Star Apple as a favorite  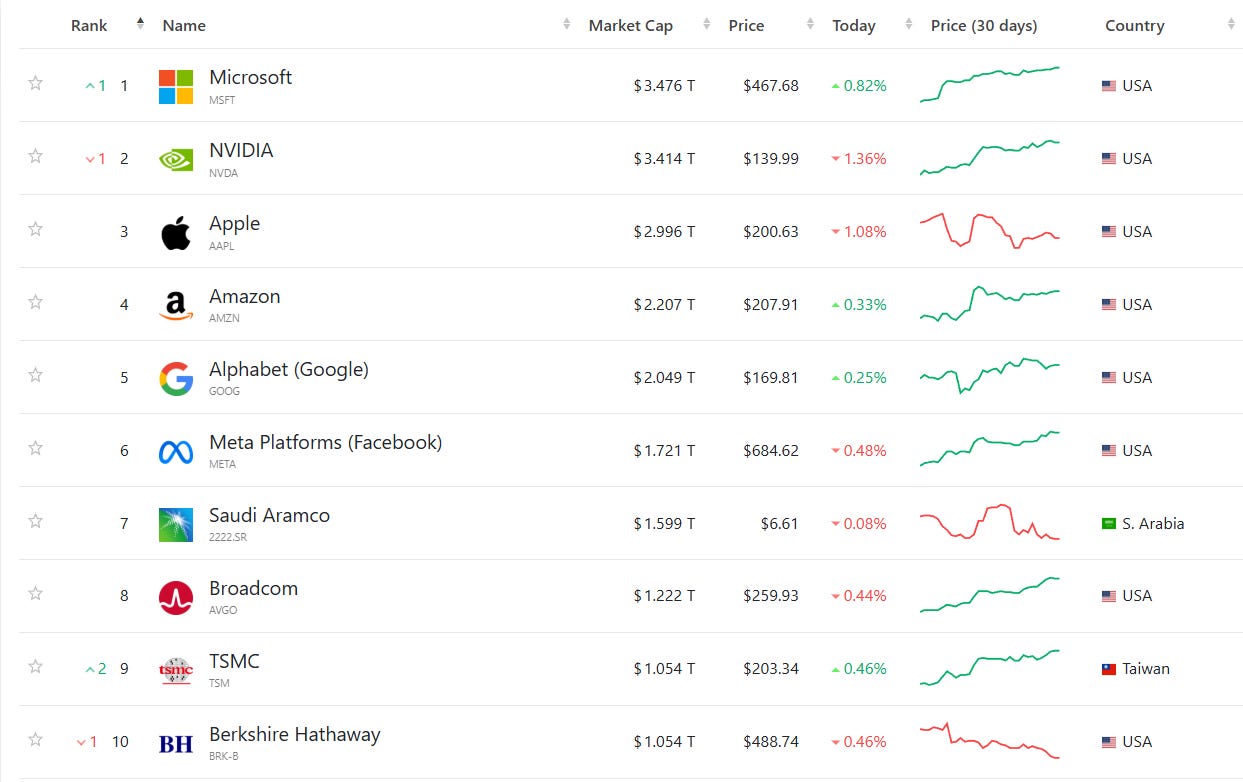tap(35, 229)
